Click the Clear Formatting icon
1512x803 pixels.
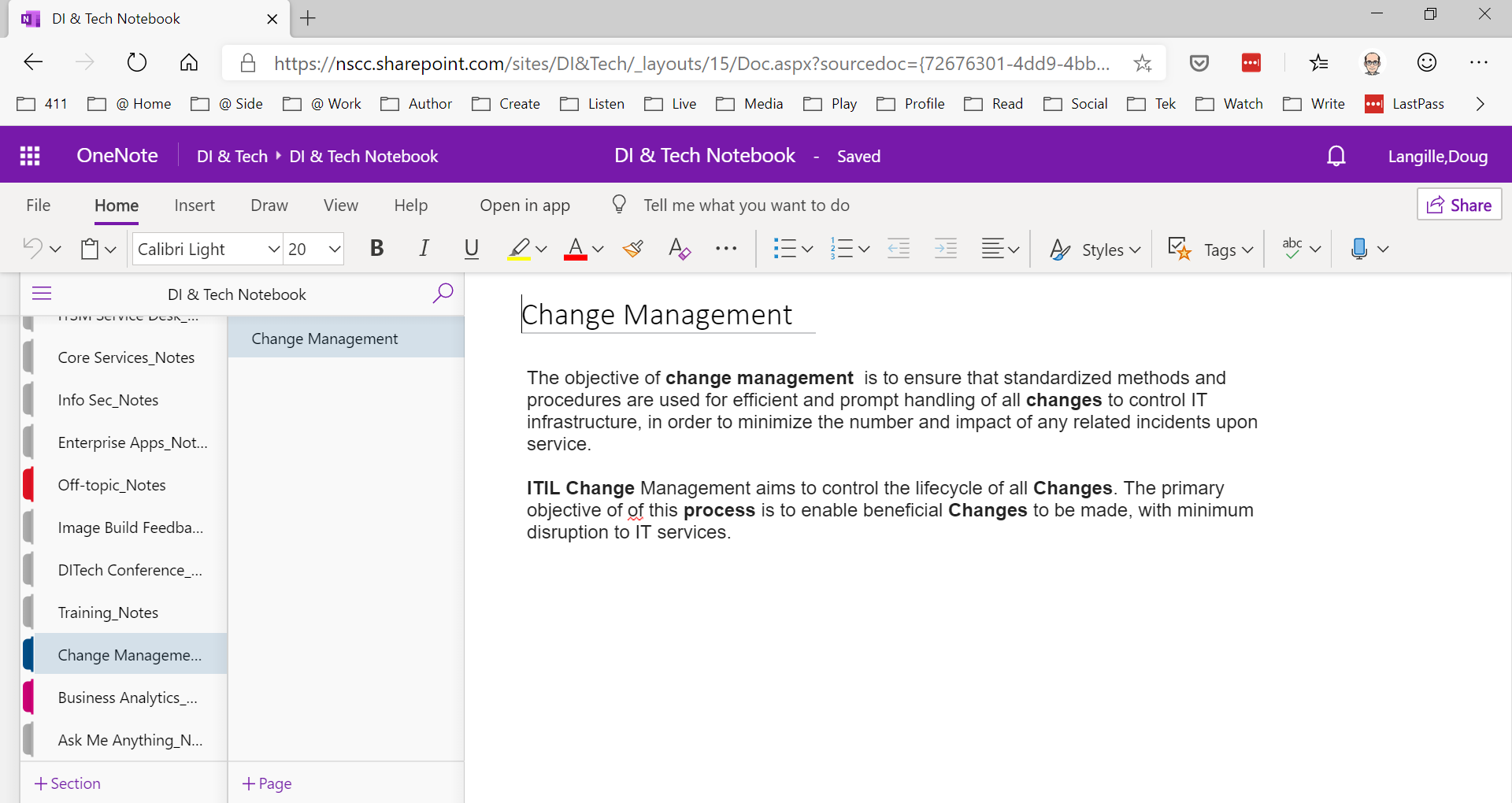[679, 250]
